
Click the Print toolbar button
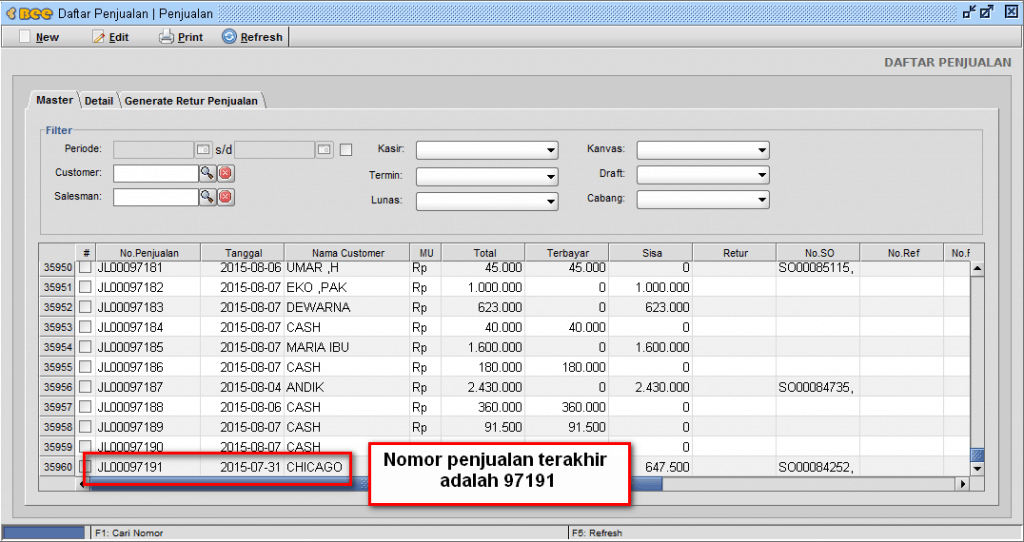pyautogui.click(x=182, y=37)
